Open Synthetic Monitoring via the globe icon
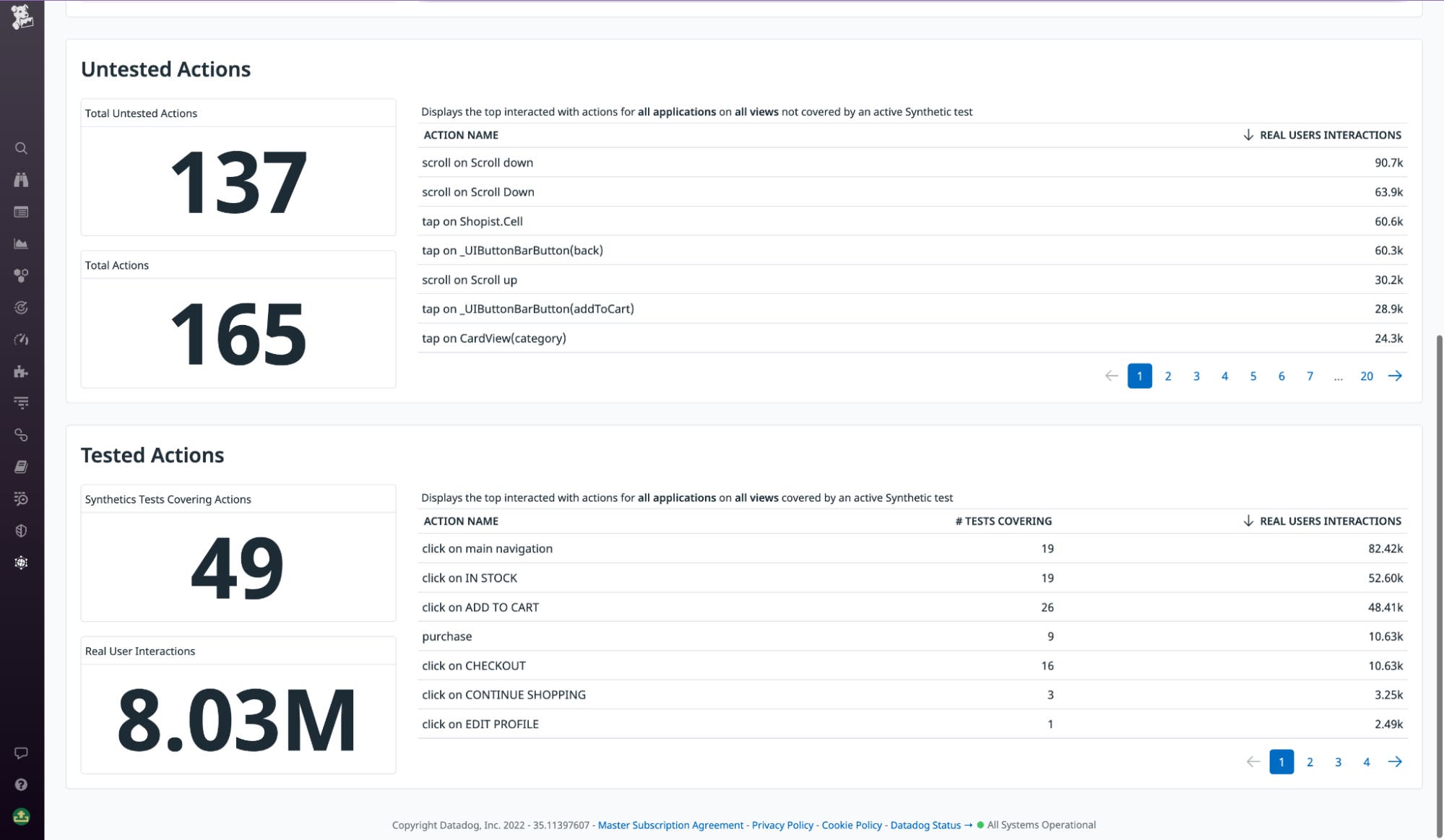Viewport: 1444px width, 840px height. point(21,562)
